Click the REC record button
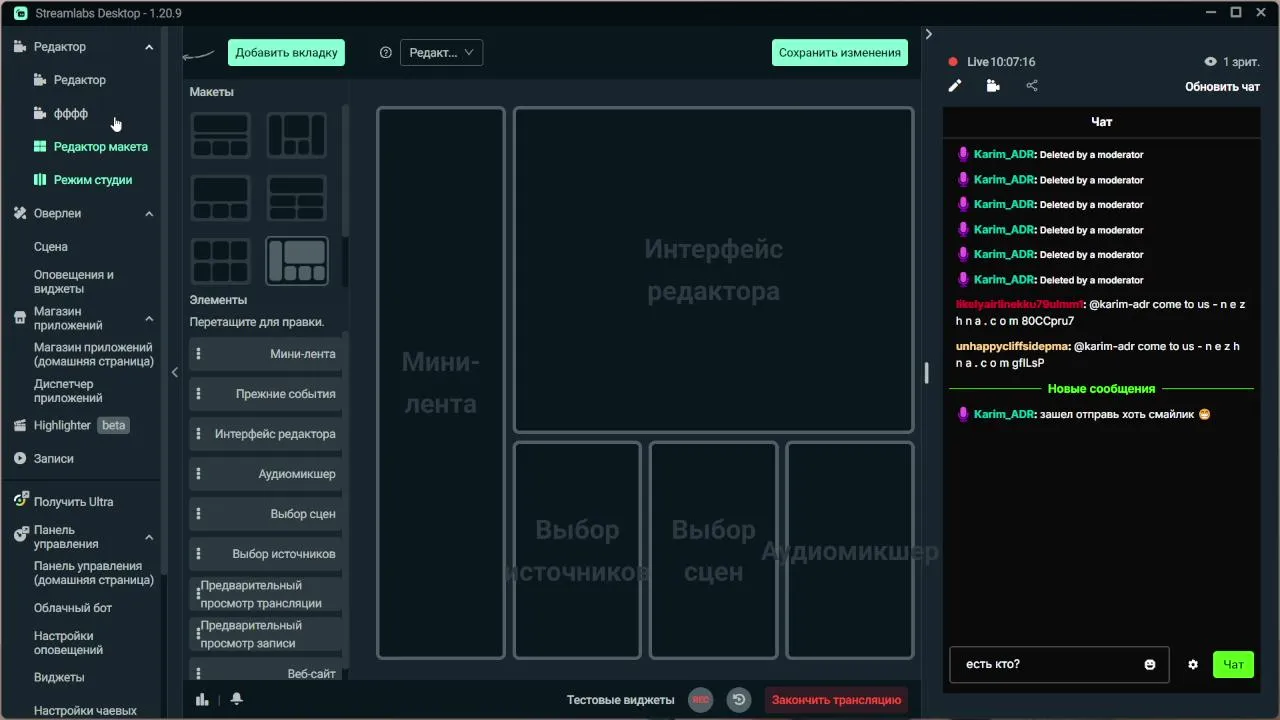 coord(701,700)
